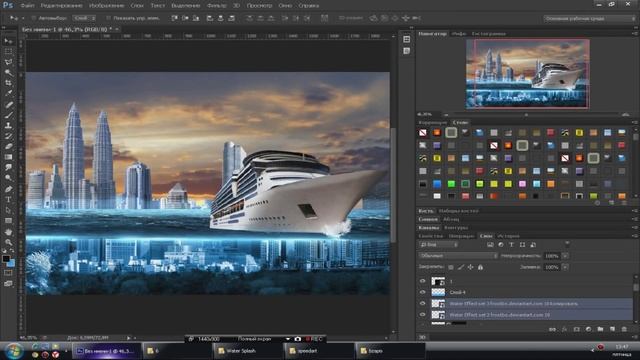Select the Eraser tool

(x=8, y=146)
